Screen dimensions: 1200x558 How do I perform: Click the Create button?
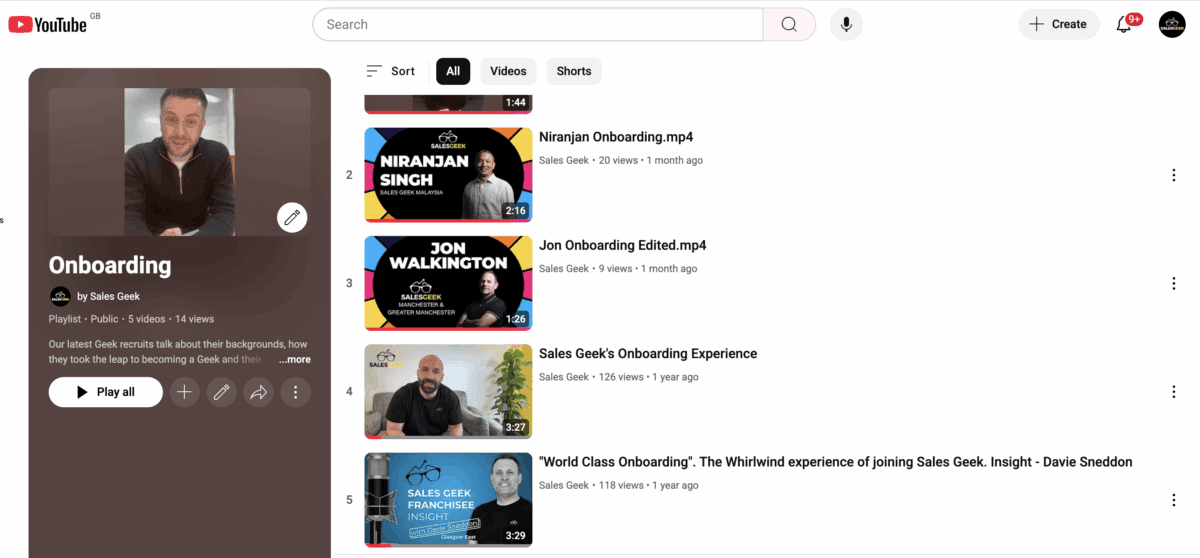click(1058, 25)
